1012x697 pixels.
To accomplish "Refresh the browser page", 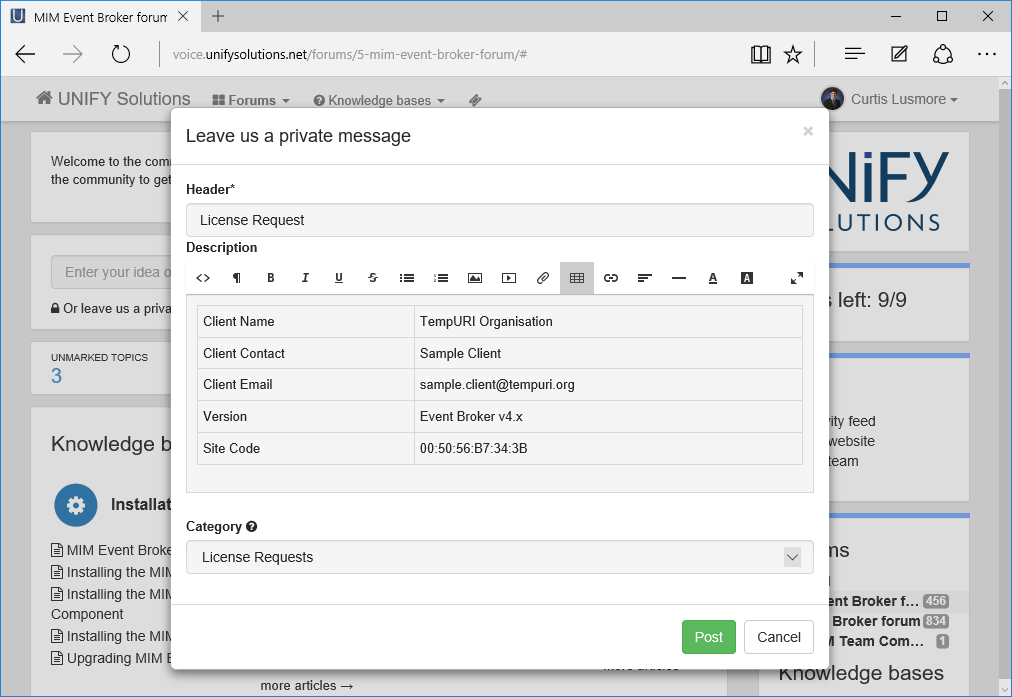I will pos(121,54).
